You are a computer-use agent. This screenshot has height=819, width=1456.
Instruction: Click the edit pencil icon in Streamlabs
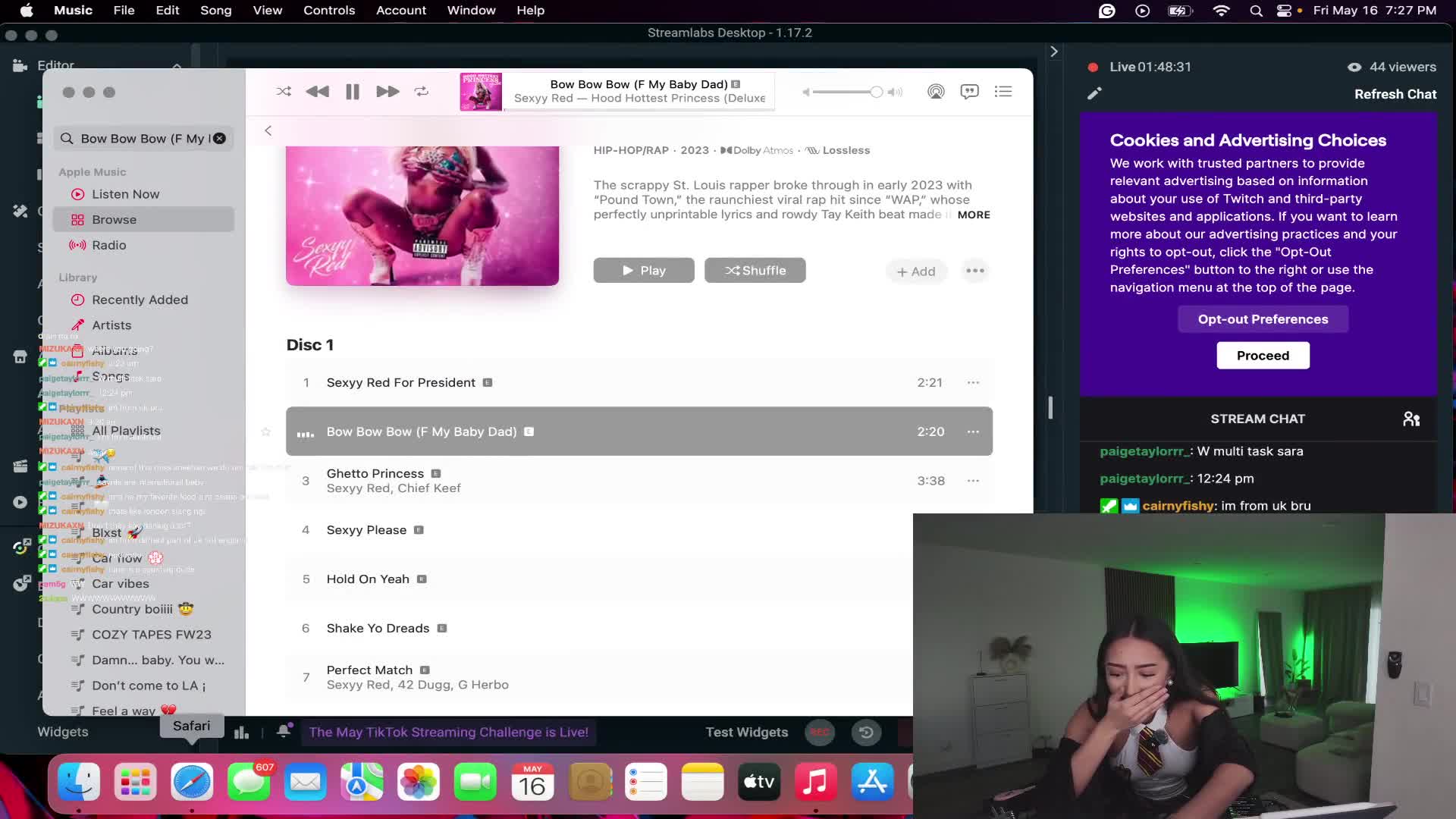pos(1094,93)
